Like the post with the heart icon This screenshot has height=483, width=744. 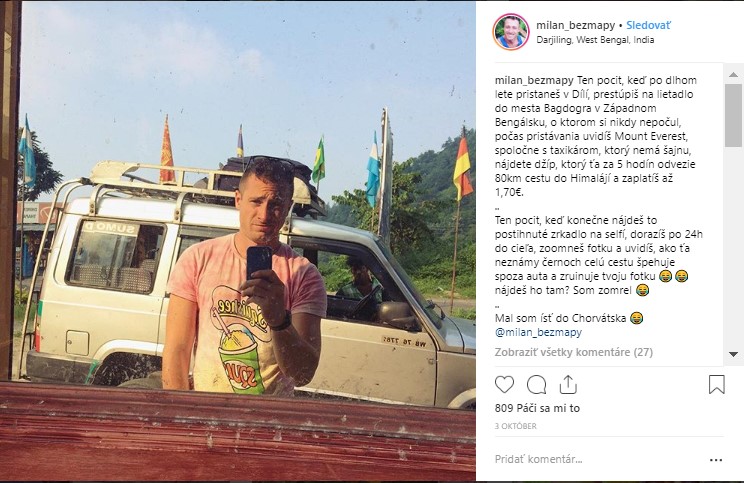coord(505,384)
